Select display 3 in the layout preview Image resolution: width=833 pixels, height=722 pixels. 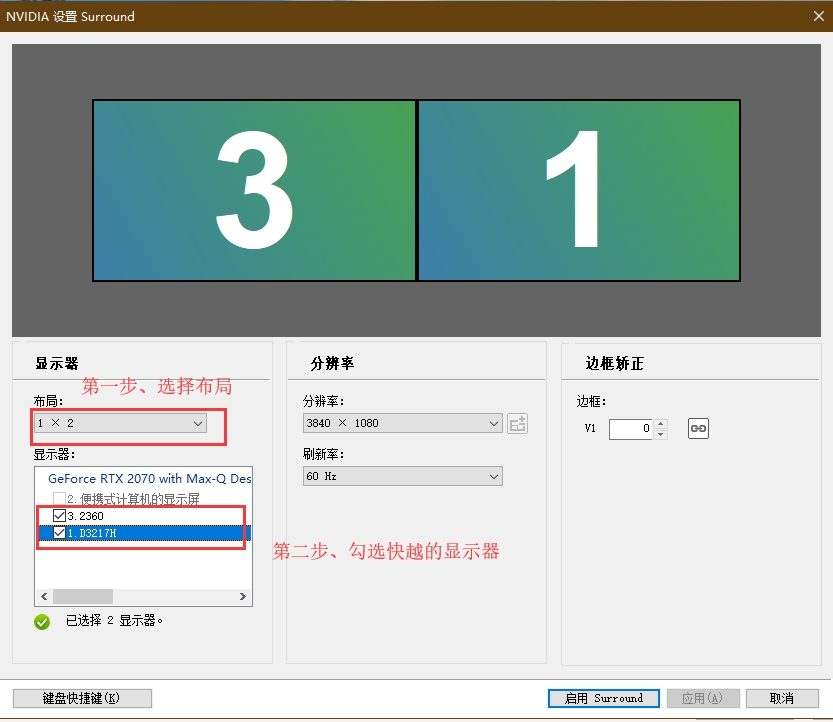254,190
